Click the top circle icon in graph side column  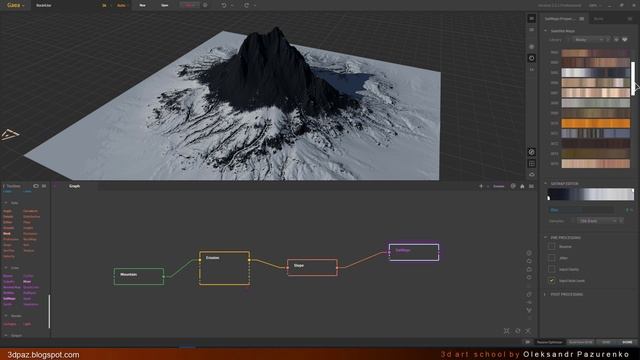tap(529, 253)
